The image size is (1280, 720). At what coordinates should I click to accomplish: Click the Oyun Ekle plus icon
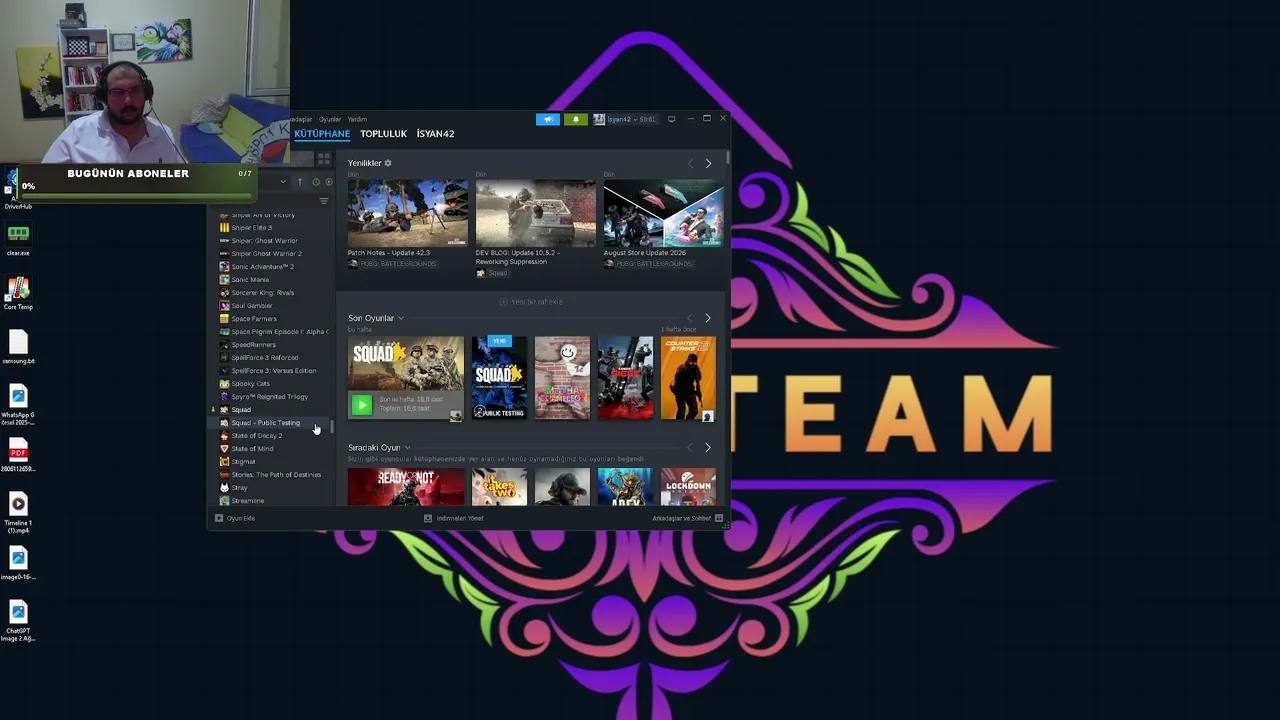point(219,518)
